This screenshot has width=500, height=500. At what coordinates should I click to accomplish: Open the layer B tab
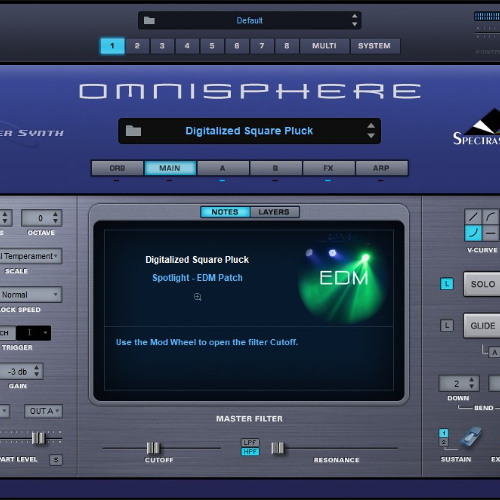275,168
